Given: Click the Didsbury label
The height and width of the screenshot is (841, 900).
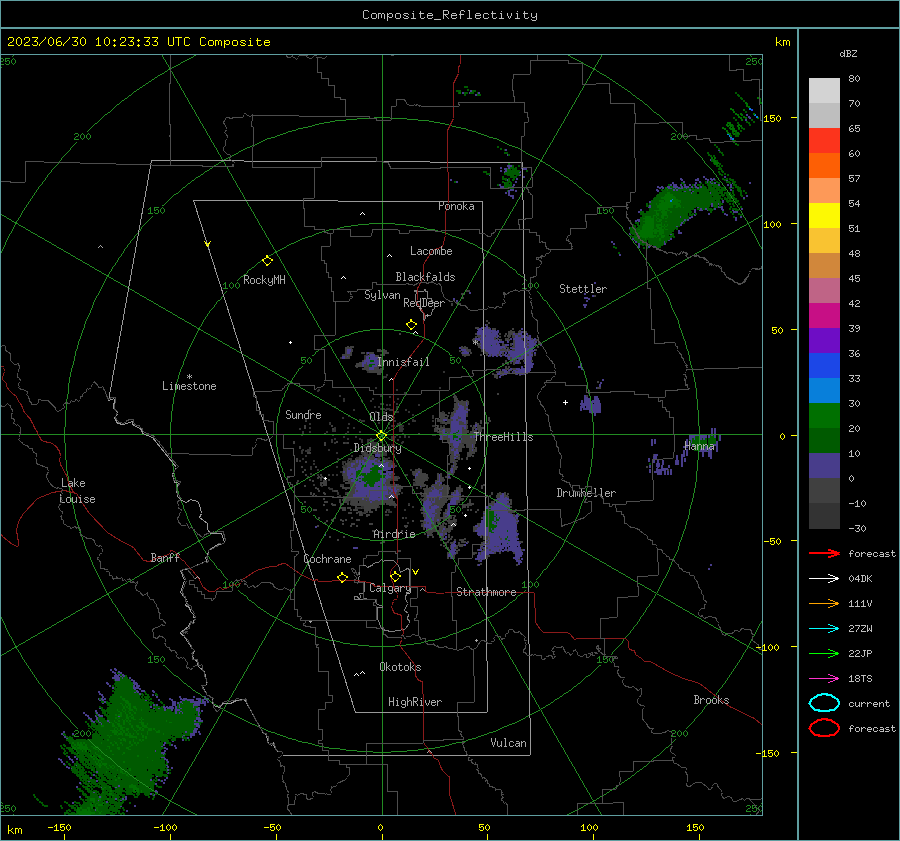Looking at the screenshot, I should (377, 448).
